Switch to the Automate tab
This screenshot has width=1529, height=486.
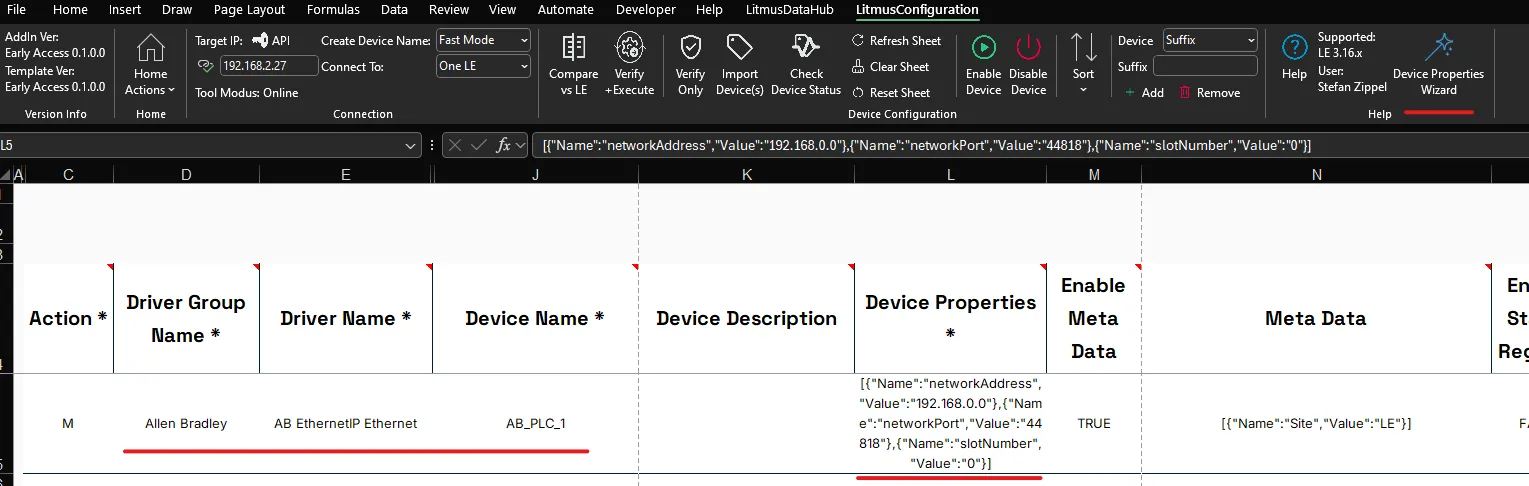[x=566, y=10]
